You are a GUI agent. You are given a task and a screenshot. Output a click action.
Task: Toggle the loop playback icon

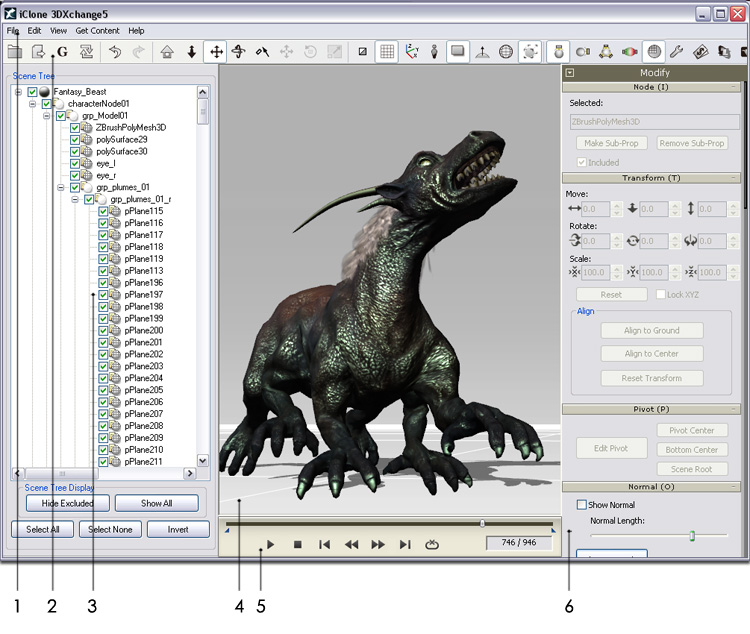point(432,544)
